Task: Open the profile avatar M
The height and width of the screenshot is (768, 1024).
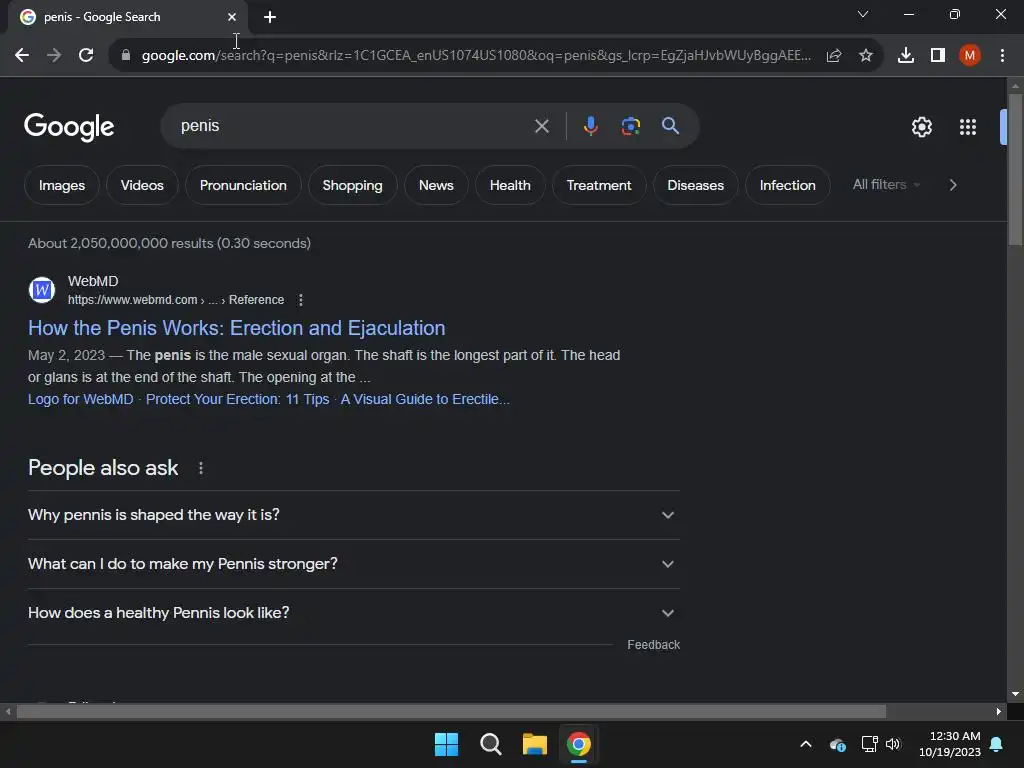Action: [x=970, y=56]
